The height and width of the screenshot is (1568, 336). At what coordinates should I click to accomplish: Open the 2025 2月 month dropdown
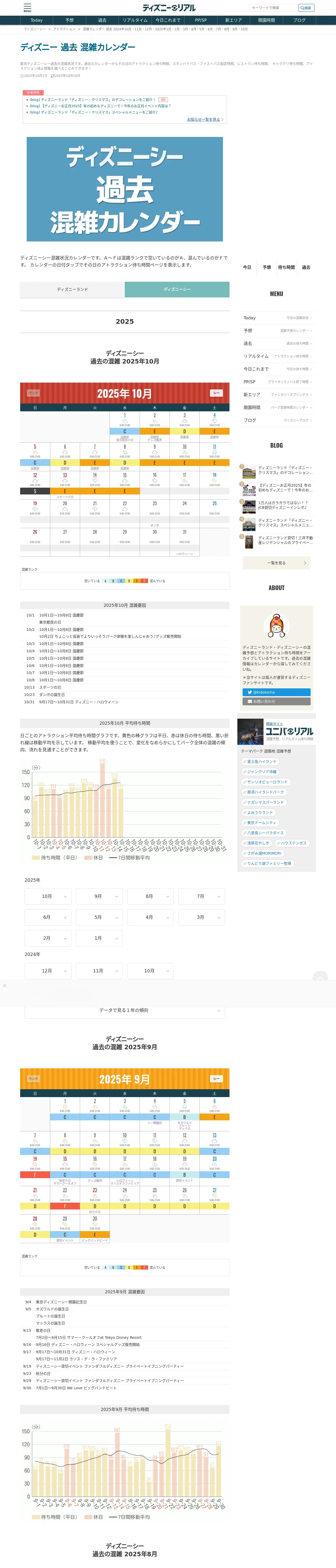pyautogui.click(x=48, y=938)
